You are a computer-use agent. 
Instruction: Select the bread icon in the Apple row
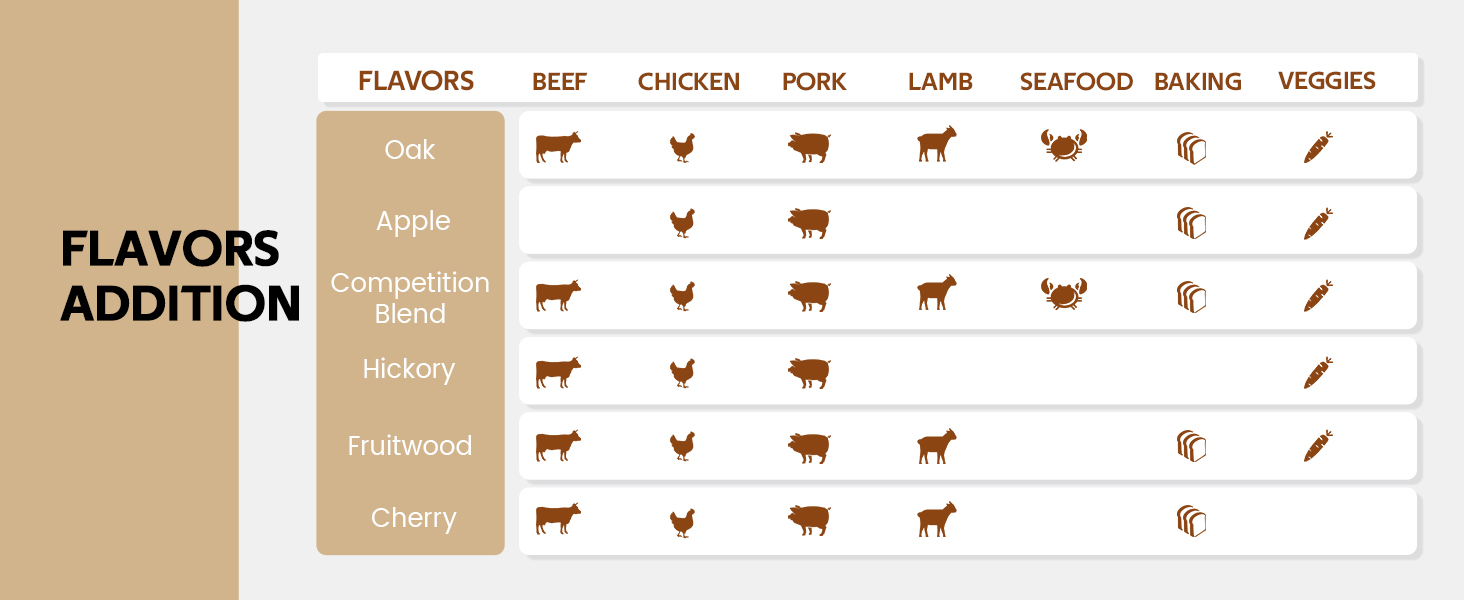pos(1191,222)
